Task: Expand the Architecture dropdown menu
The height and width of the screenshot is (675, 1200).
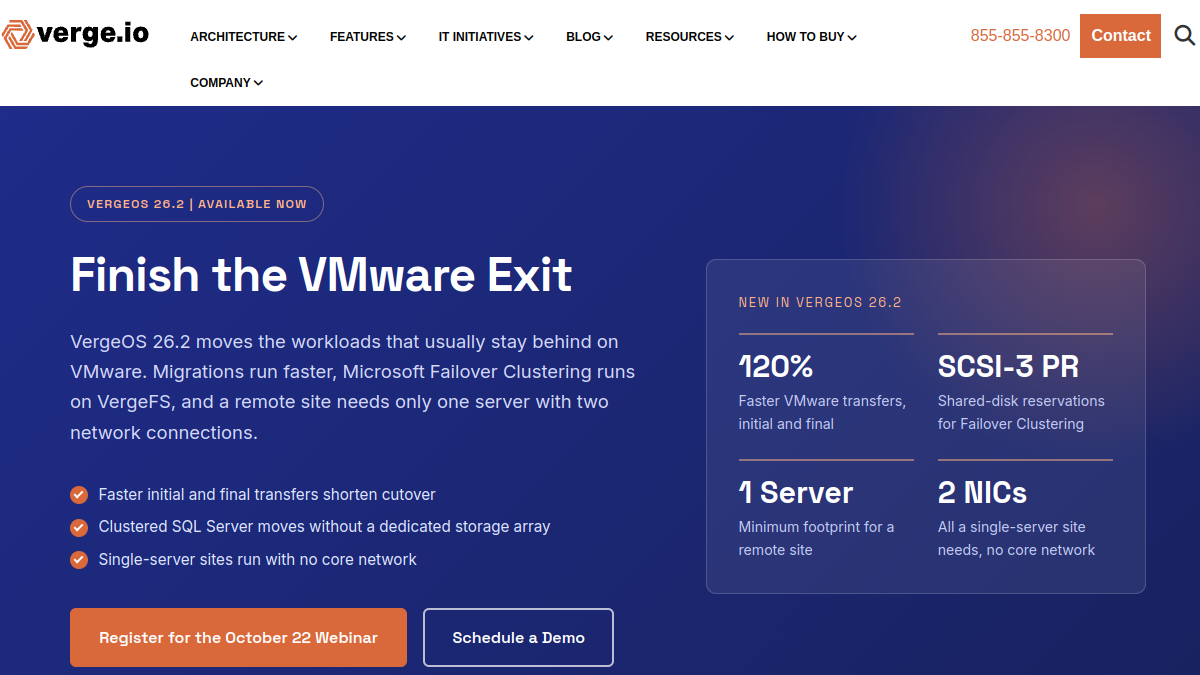Action: coord(244,37)
